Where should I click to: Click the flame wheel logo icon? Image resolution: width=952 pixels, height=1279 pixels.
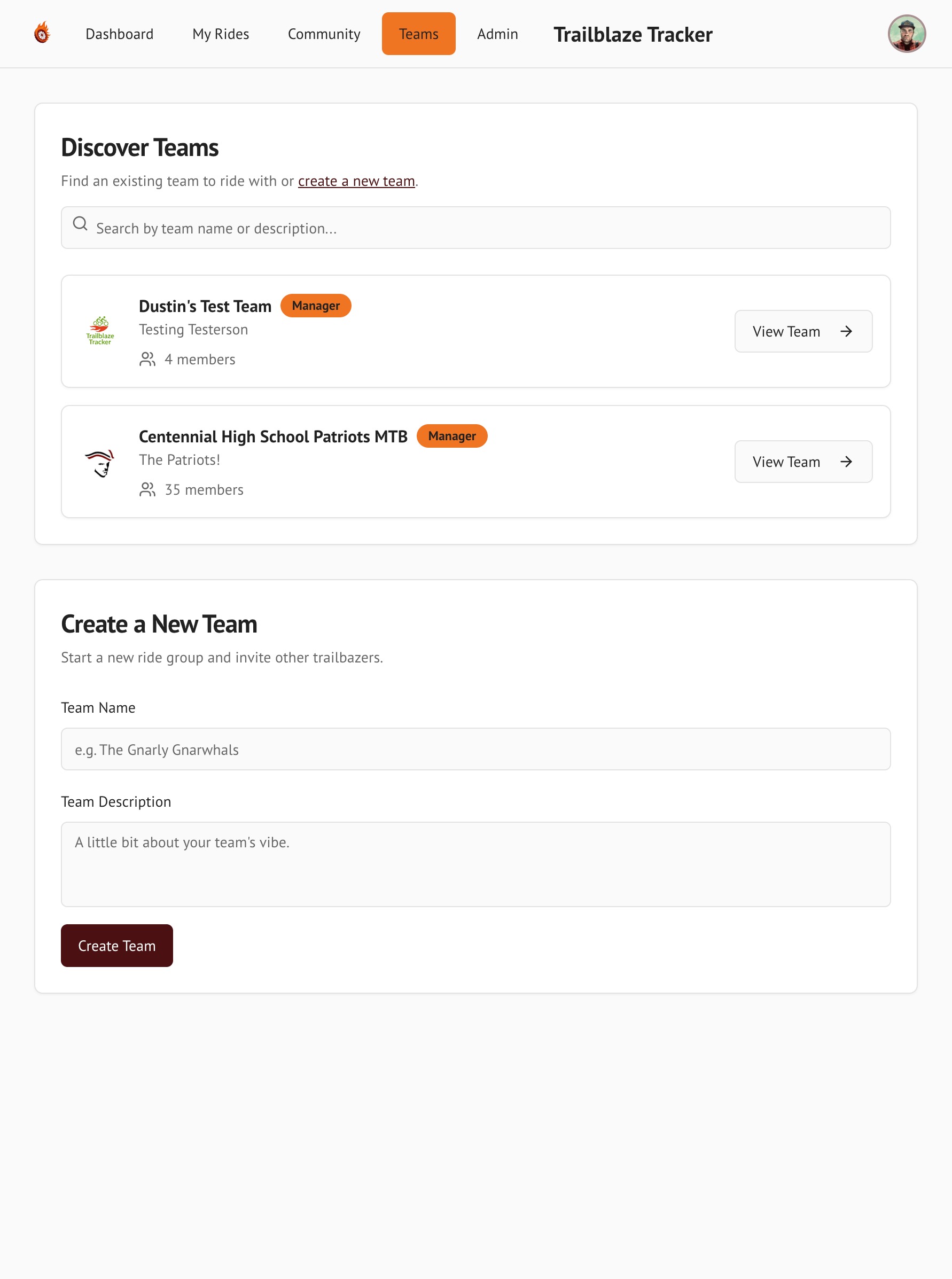coord(42,34)
